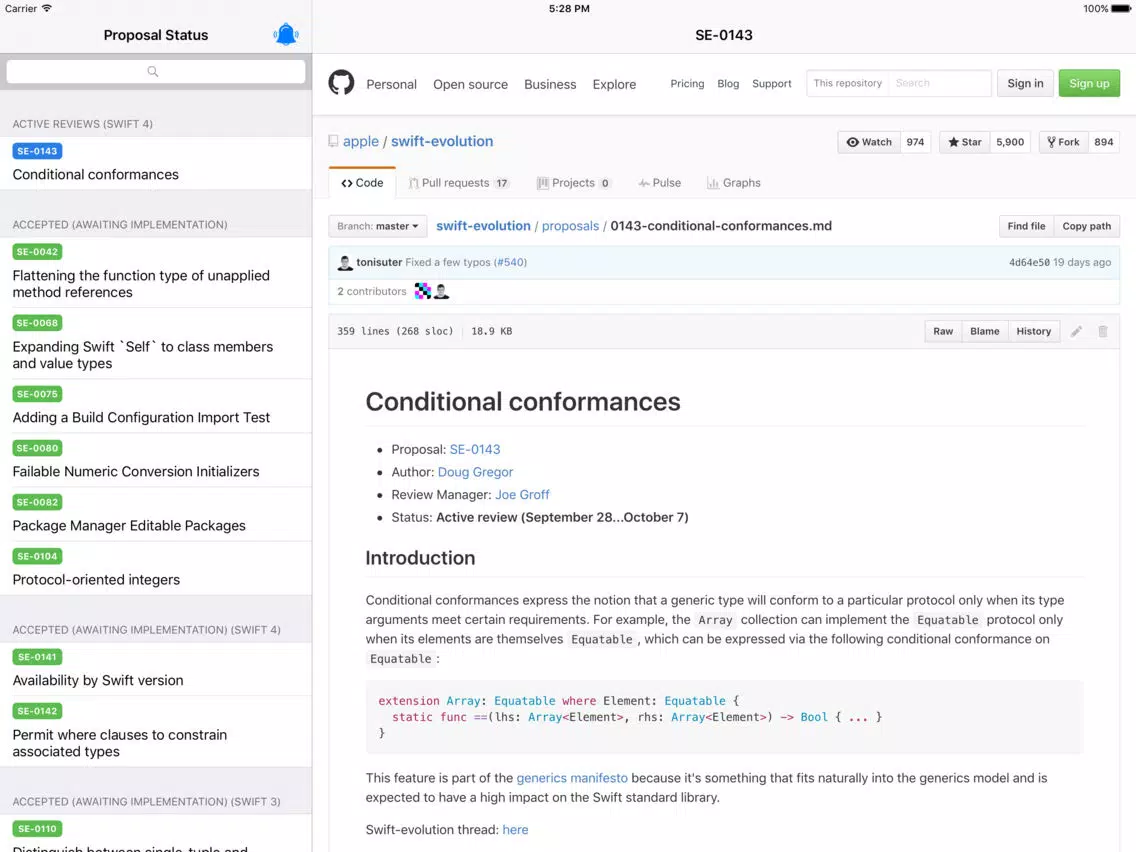Click the Find file button
The height and width of the screenshot is (852, 1136).
(x=1026, y=226)
